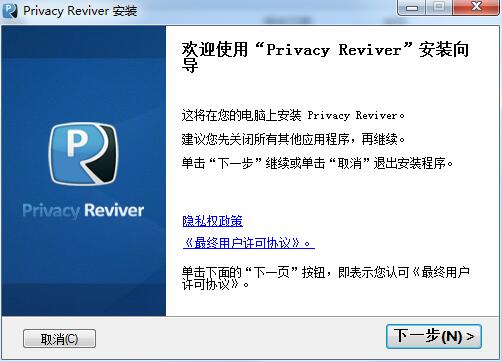
Task: Click the text 建议您先关闭所有其他应用程序
Action: [293, 139]
